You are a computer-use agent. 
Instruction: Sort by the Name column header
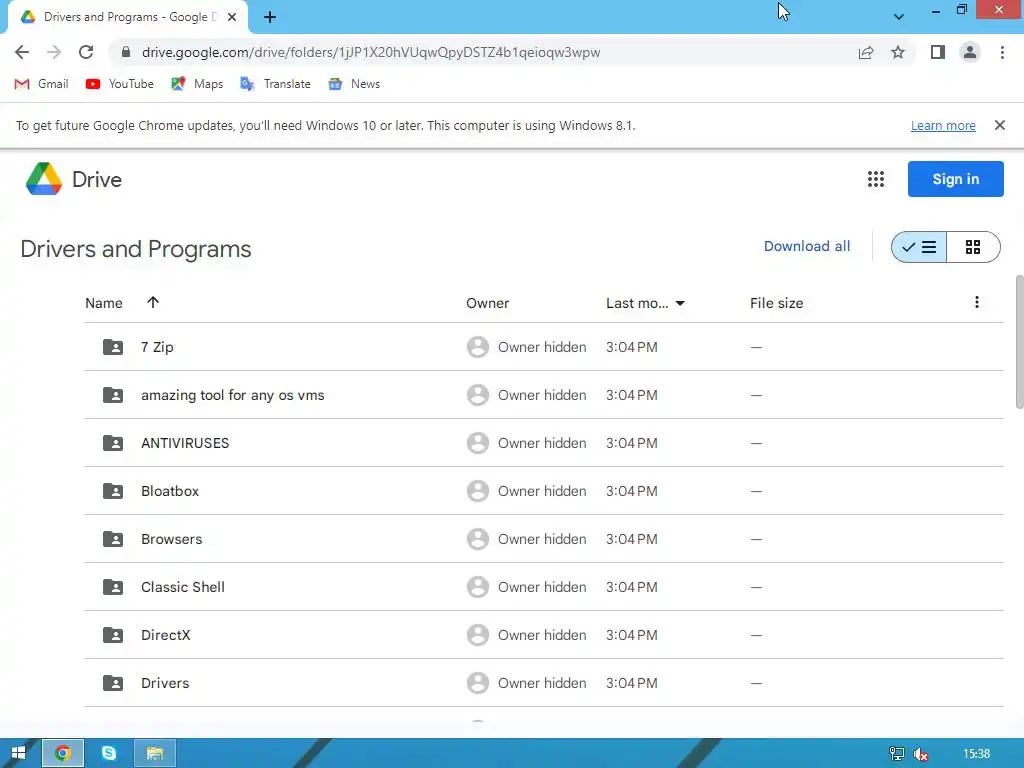click(104, 303)
